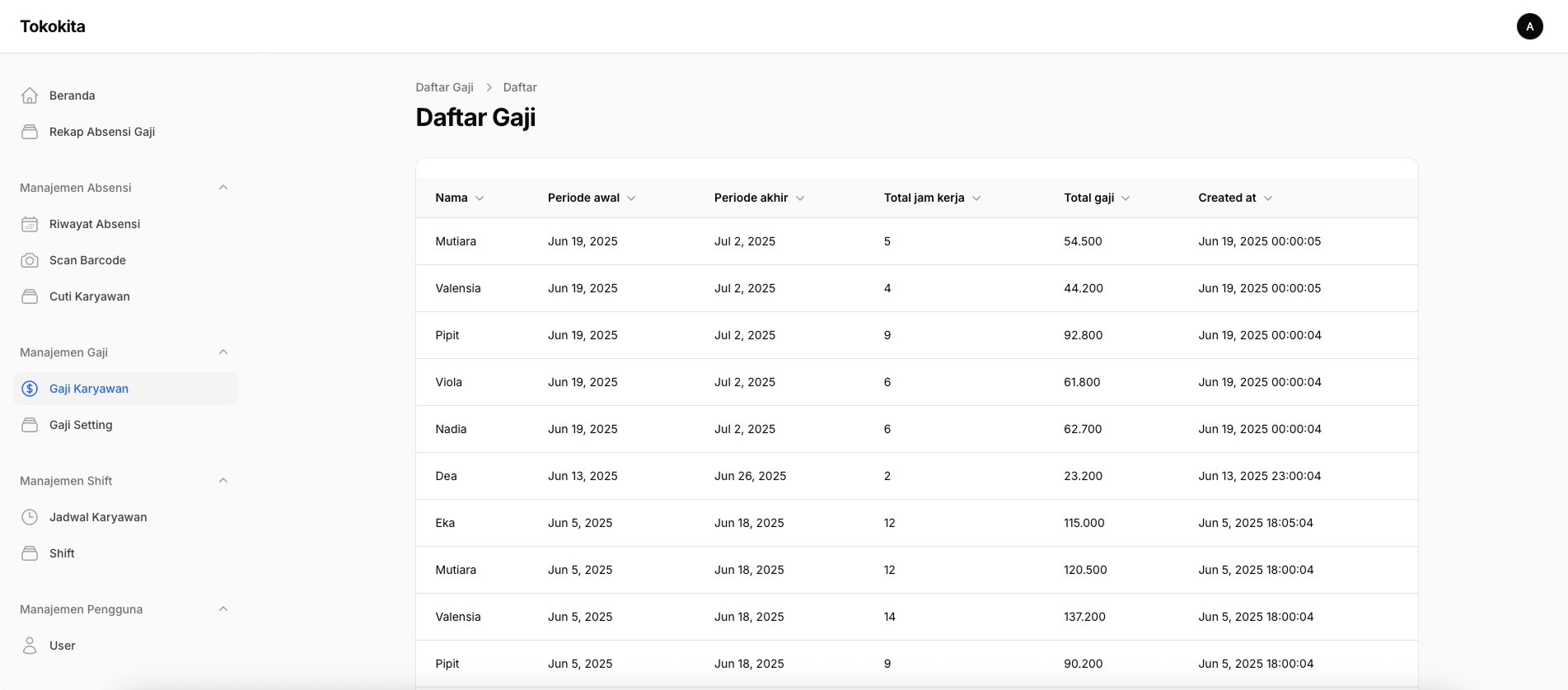1568x690 pixels.
Task: Click the Daftar Gaji breadcrumb link
Action: coord(444,87)
